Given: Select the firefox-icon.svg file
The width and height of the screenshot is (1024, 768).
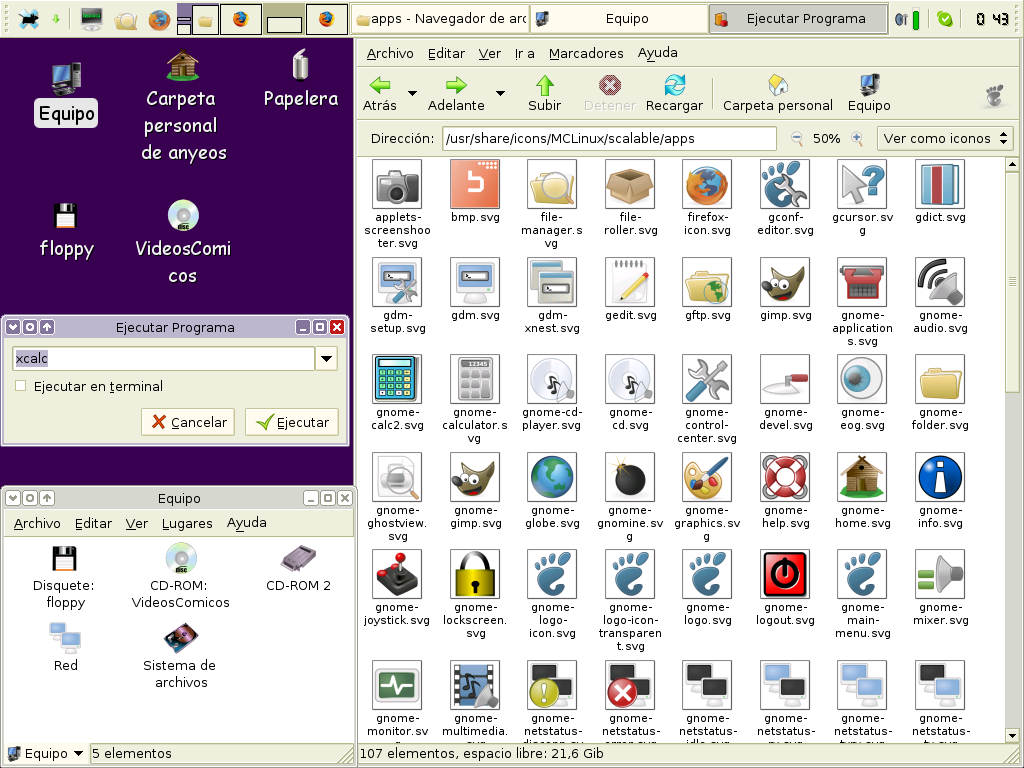Looking at the screenshot, I should pos(707,184).
